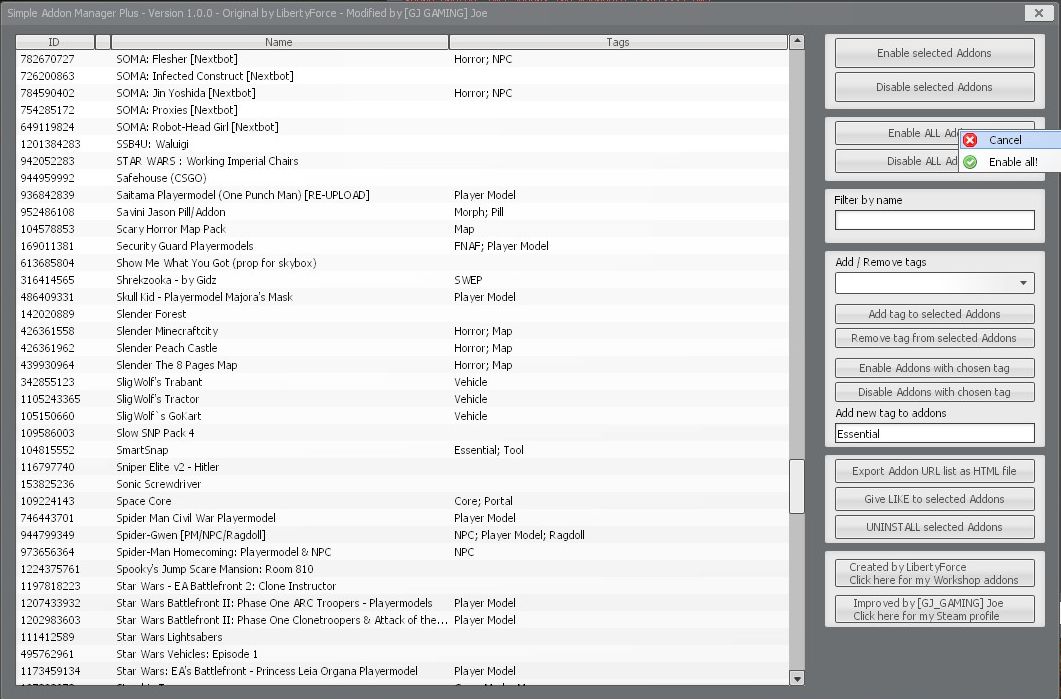Sort list by Name column header

pos(279,42)
